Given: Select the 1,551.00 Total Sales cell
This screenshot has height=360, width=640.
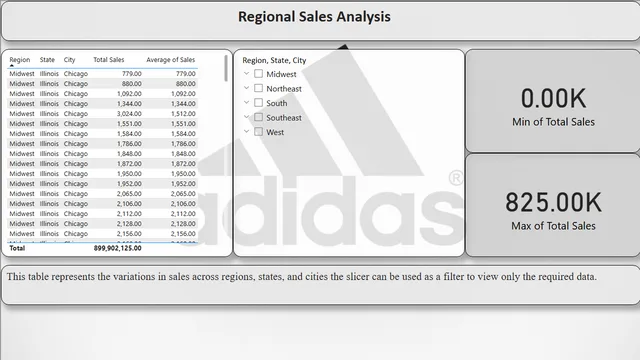Looking at the screenshot, I should click(x=129, y=124).
